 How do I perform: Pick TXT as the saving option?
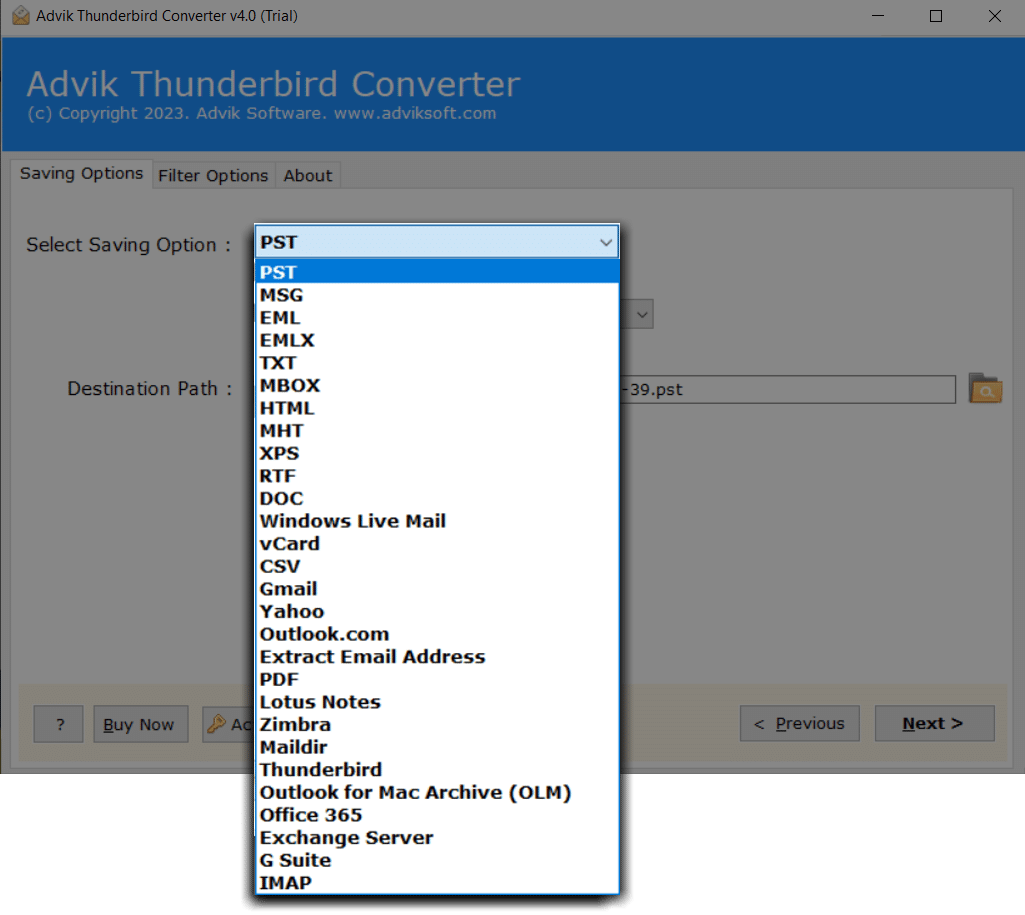(437, 363)
